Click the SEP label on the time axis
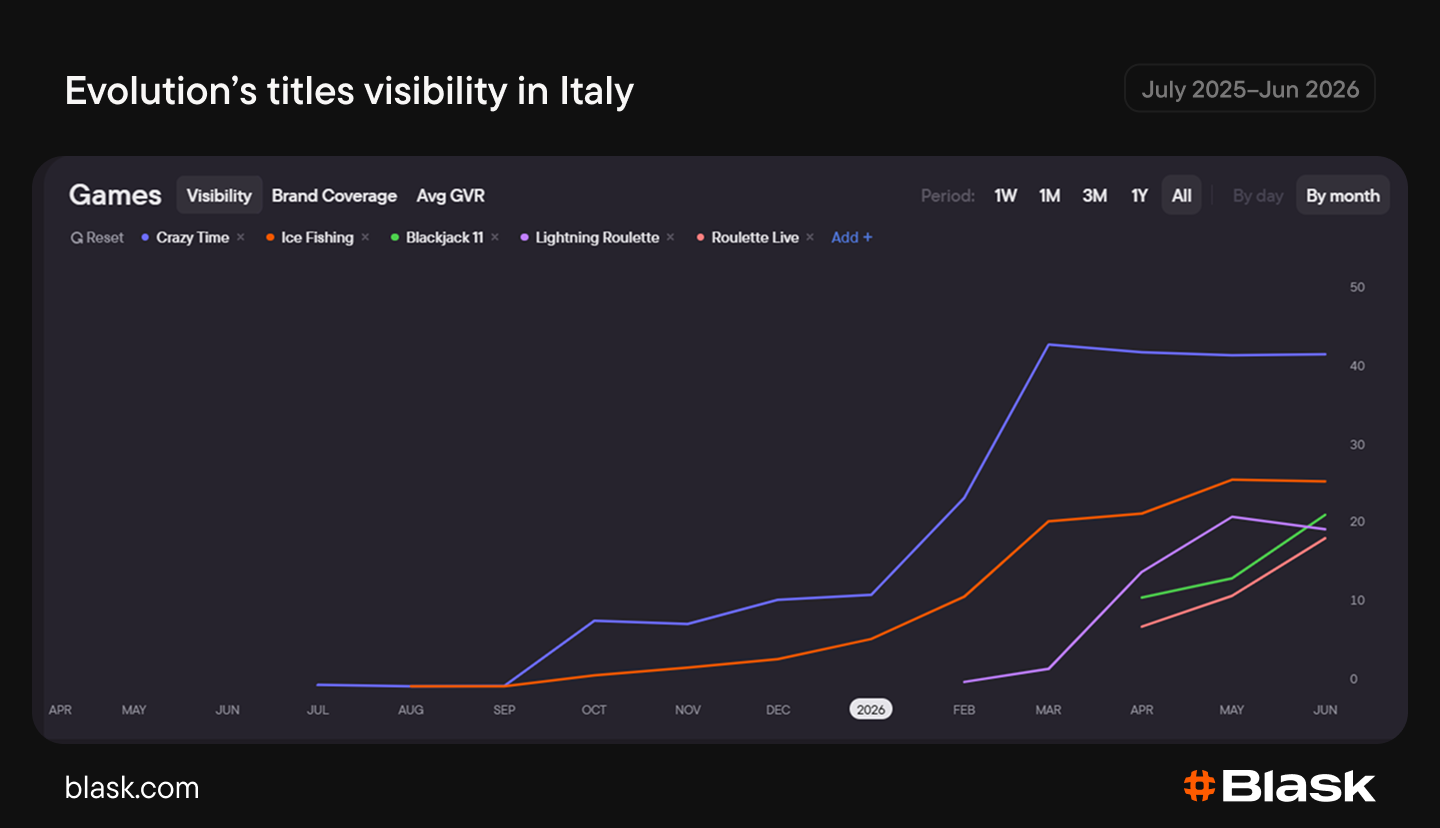The height and width of the screenshot is (828, 1440). tap(504, 710)
